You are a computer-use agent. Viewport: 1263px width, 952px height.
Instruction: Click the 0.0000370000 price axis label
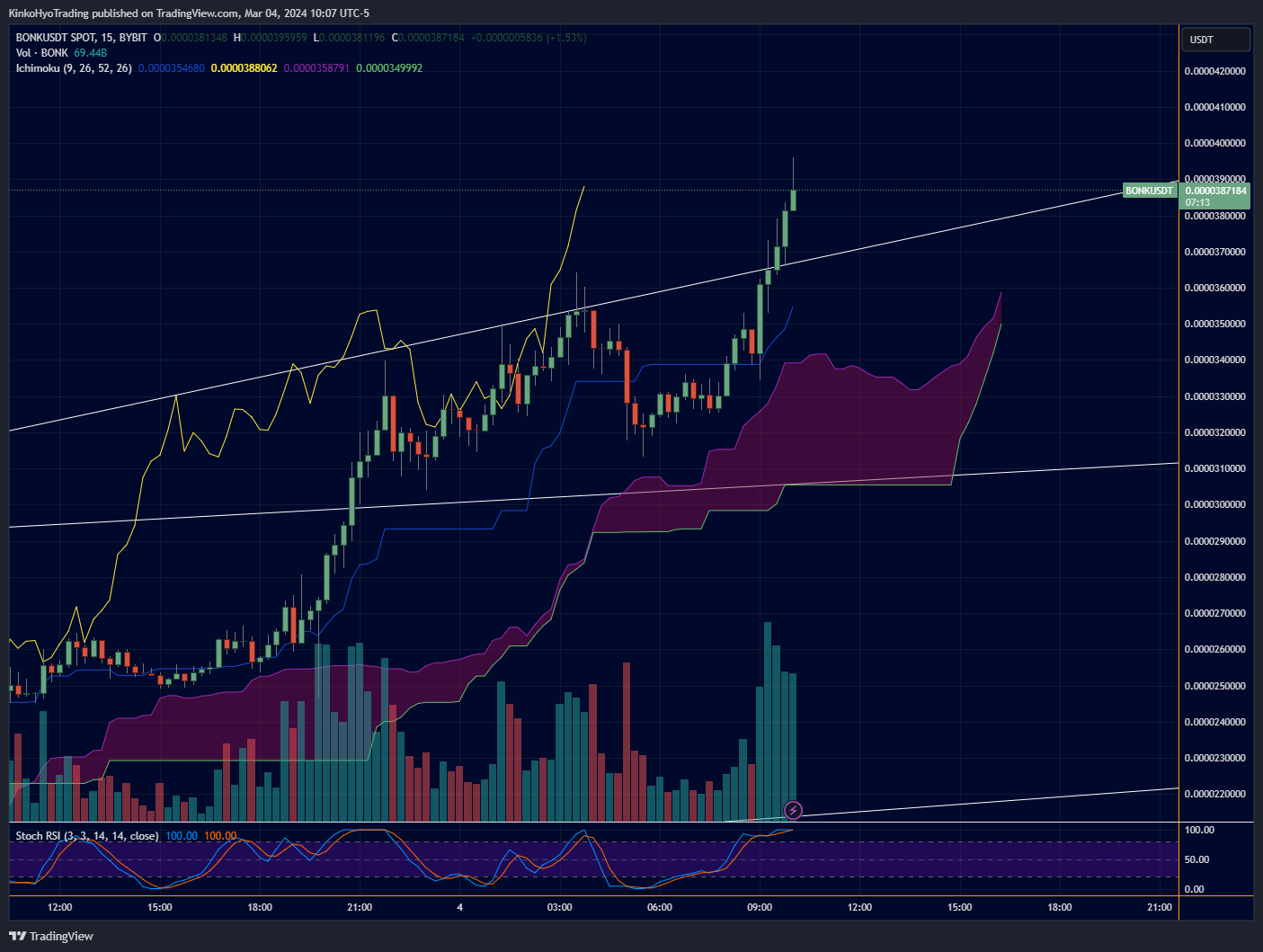(1215, 252)
